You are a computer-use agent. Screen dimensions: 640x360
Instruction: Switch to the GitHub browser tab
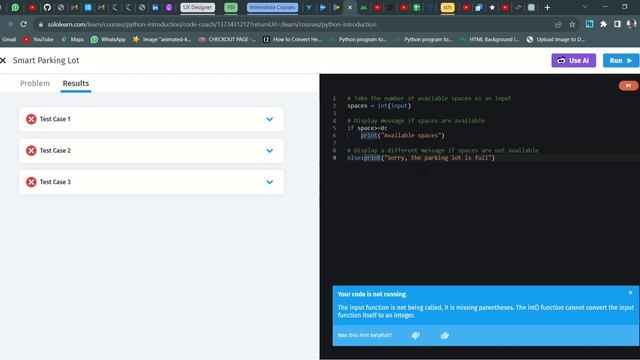[47, 7]
